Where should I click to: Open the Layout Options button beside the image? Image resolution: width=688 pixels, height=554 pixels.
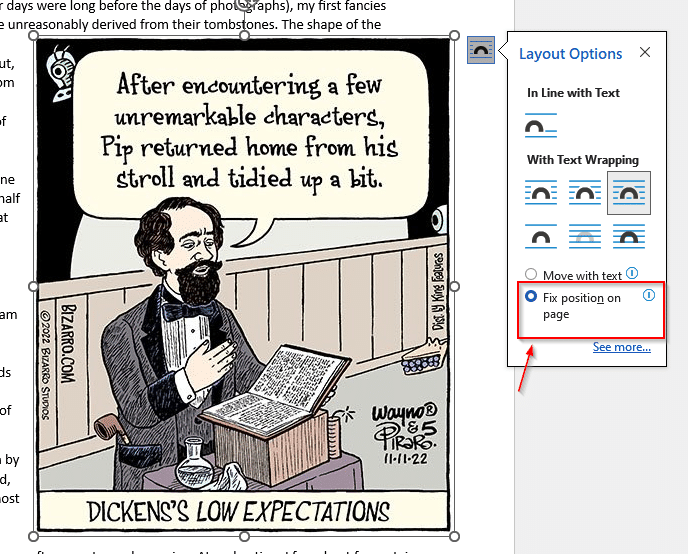pos(481,50)
